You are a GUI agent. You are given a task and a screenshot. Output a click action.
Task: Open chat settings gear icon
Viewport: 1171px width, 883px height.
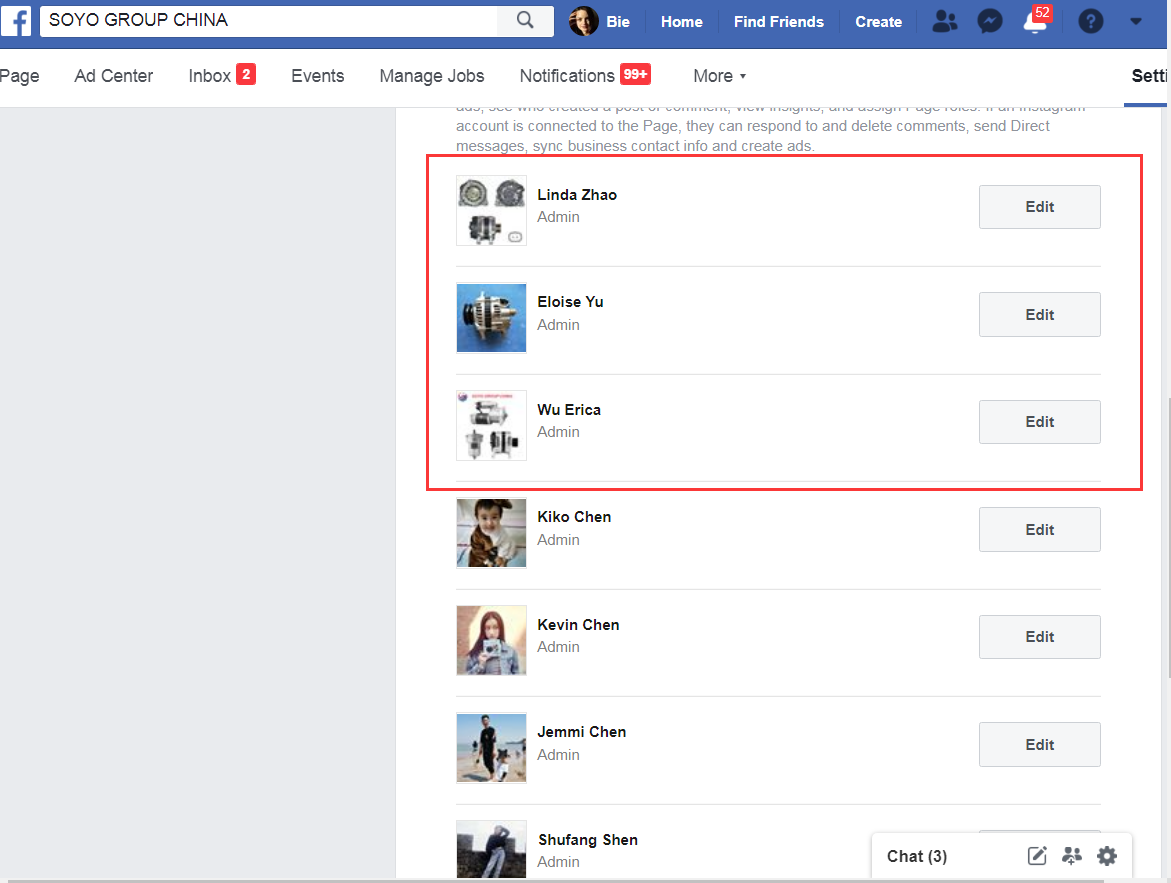[1107, 855]
